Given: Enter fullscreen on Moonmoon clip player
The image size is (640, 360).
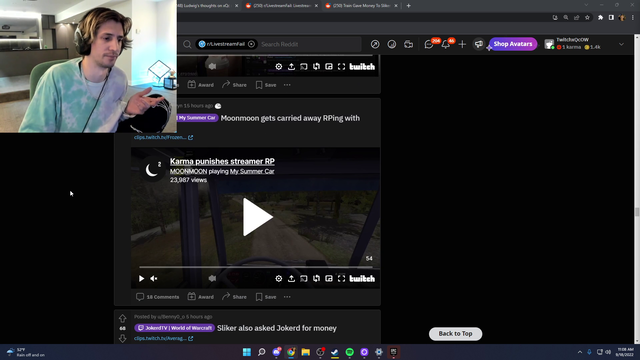Looking at the screenshot, I should pos(342,278).
